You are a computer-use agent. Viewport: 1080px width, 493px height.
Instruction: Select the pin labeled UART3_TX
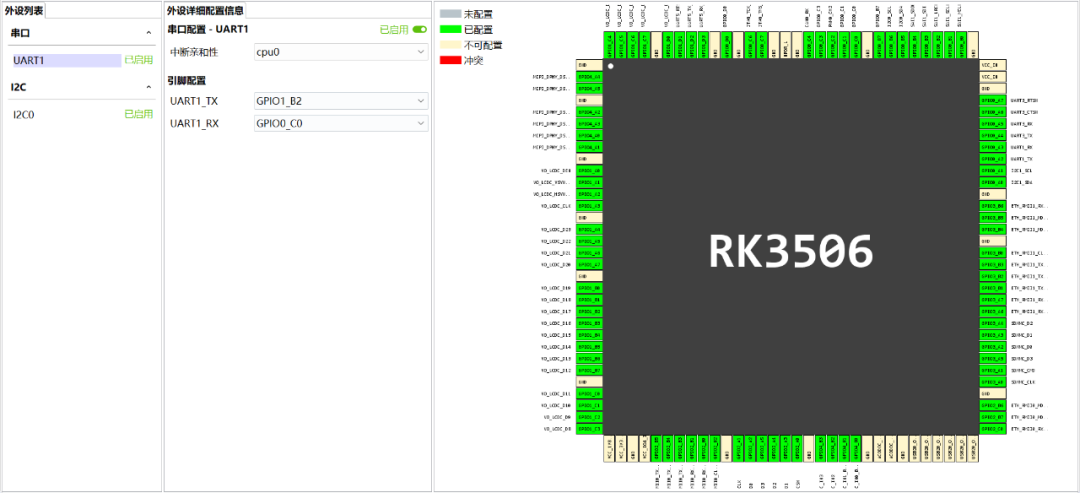click(x=993, y=135)
